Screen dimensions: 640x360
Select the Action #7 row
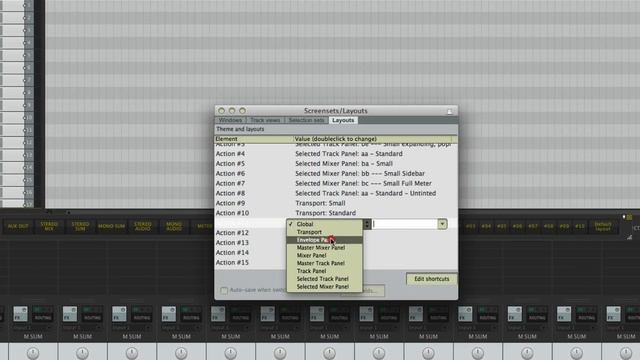point(336,183)
